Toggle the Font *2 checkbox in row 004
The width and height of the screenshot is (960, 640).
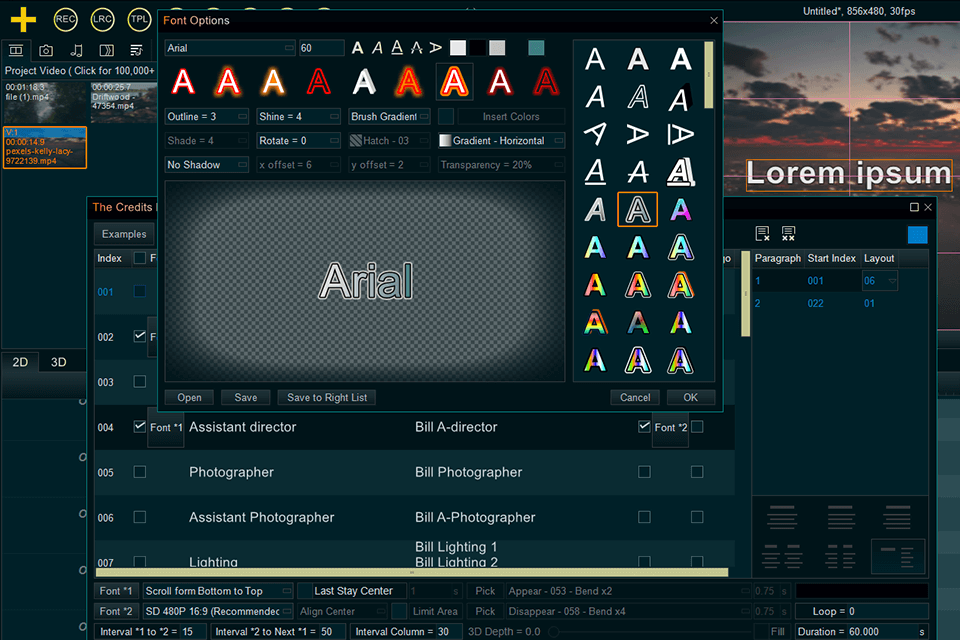pyautogui.click(x=643, y=426)
